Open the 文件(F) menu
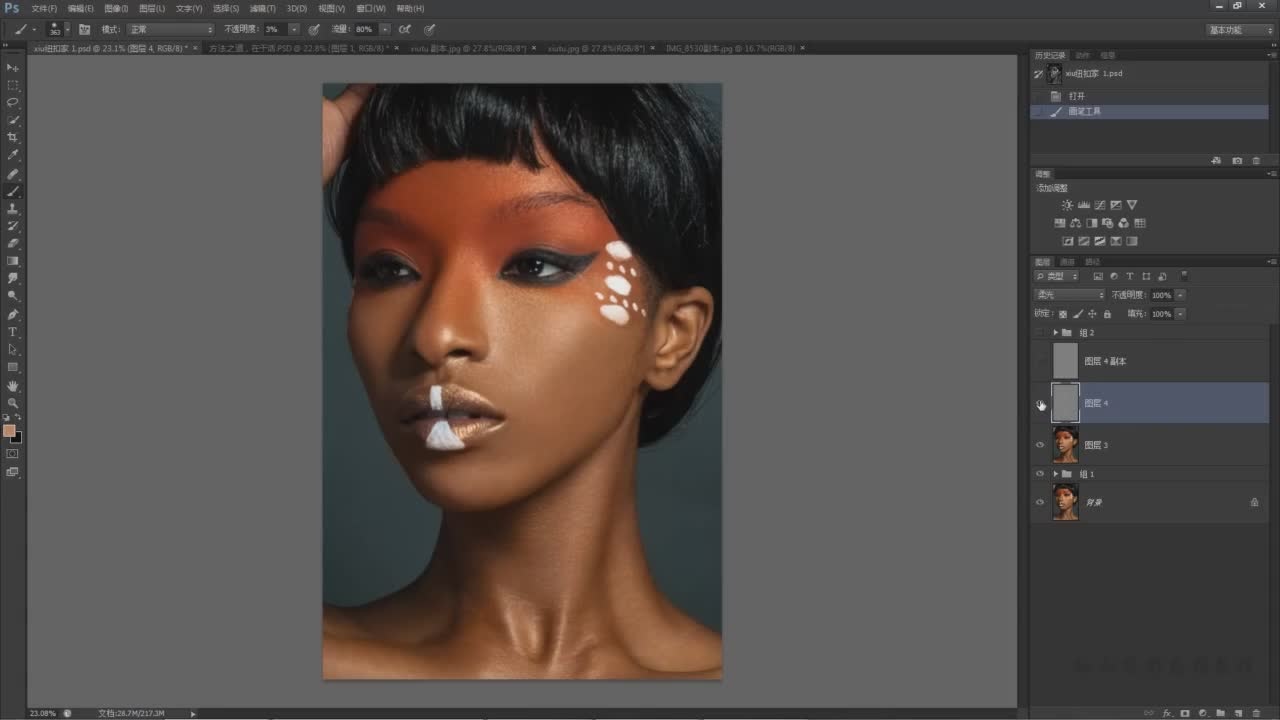The width and height of the screenshot is (1280, 720). coord(45,8)
